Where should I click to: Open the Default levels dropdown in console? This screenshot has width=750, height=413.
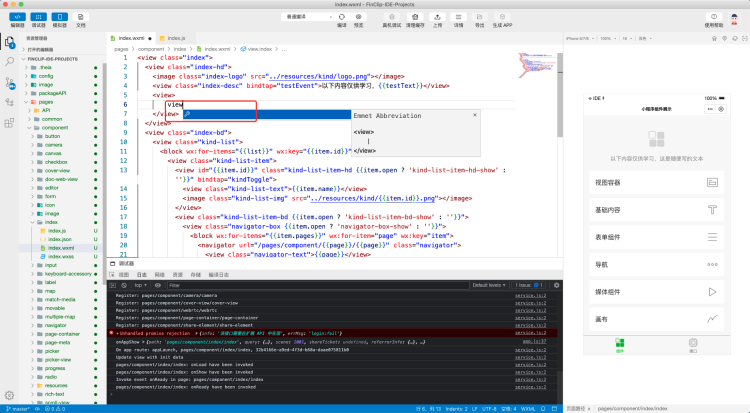489,285
